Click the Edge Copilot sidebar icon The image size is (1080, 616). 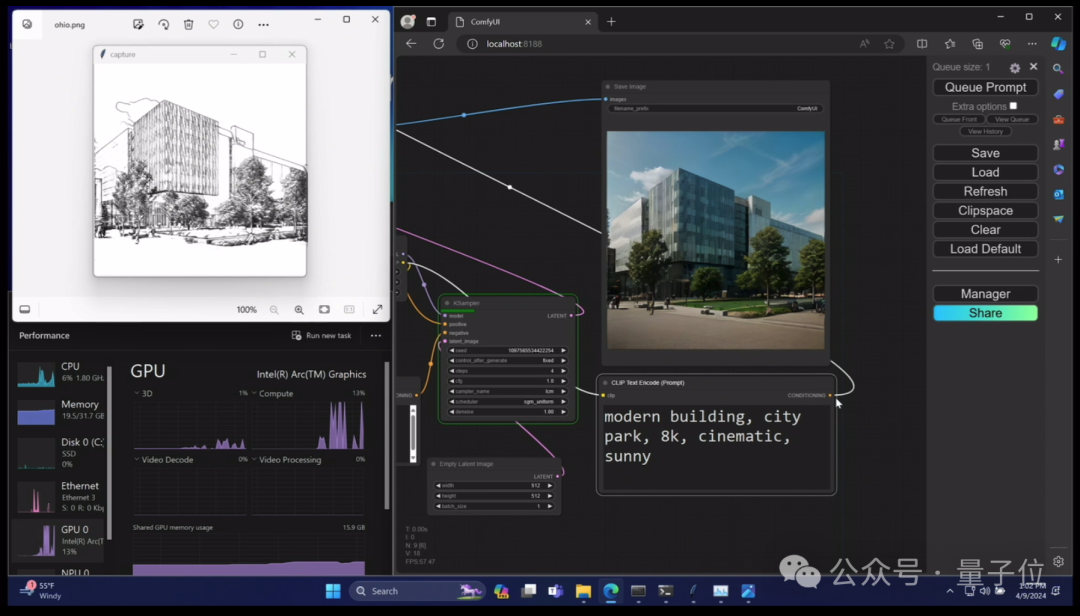[1058, 44]
